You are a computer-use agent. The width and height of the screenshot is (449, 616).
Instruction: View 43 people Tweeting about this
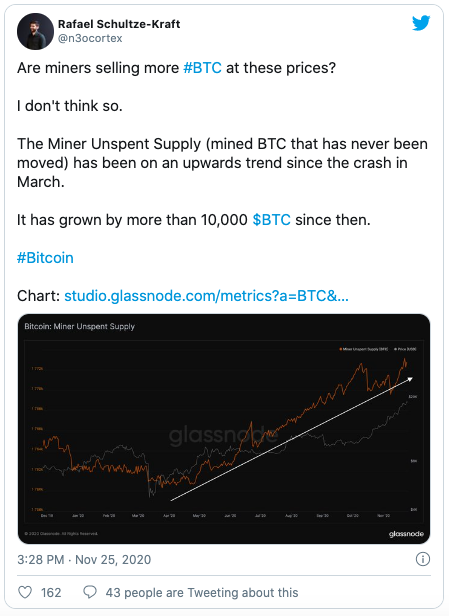click(202, 592)
